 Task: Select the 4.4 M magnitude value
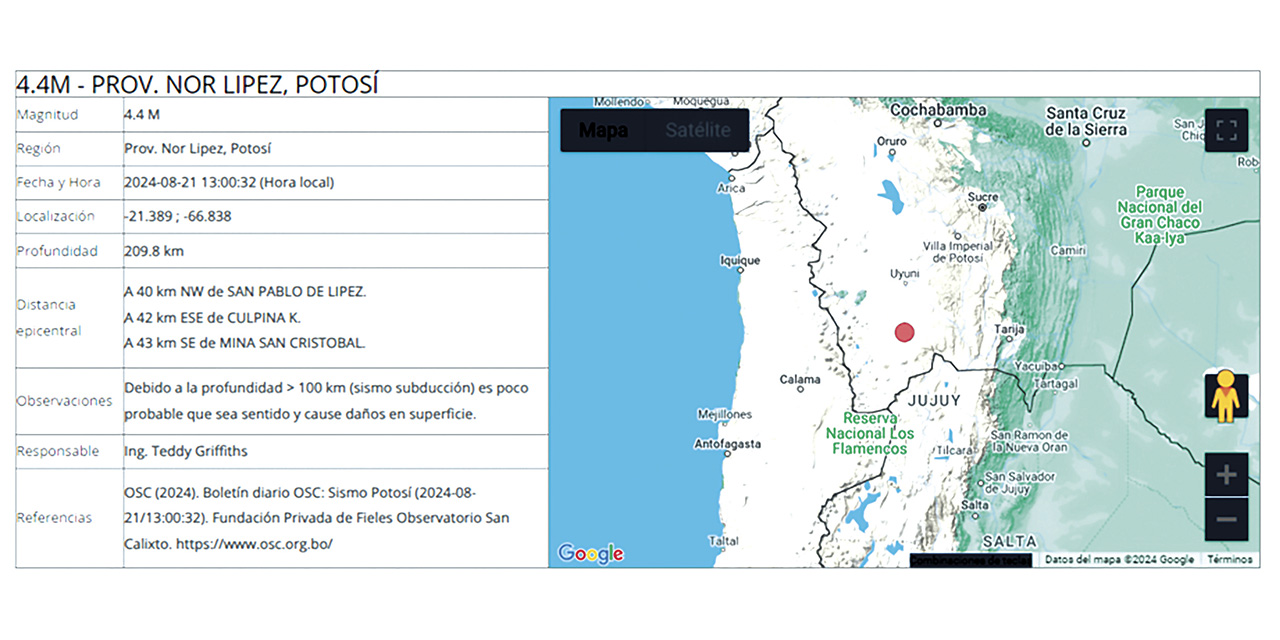(142, 114)
